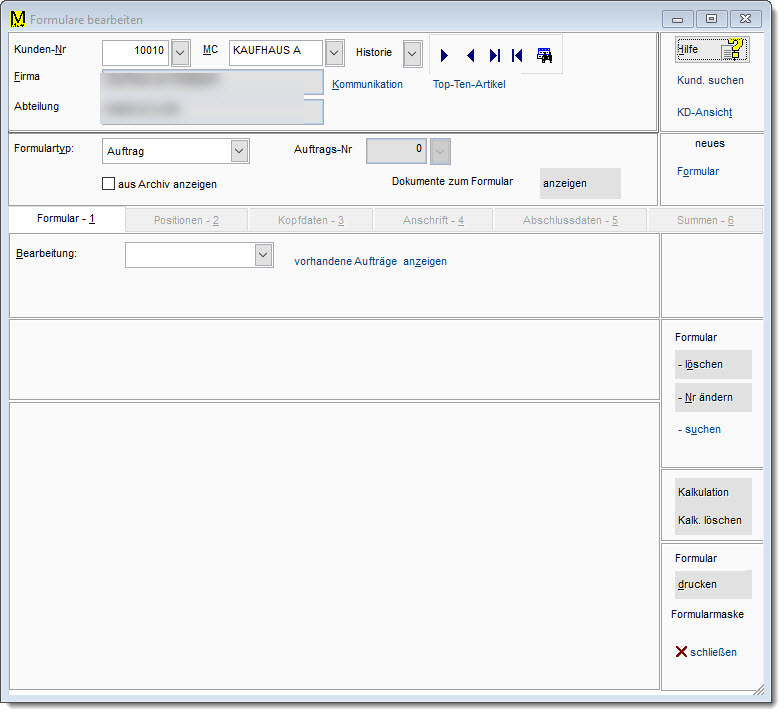Jump to last customer record
Image resolution: width=784 pixels, height=715 pixels.
tap(494, 56)
